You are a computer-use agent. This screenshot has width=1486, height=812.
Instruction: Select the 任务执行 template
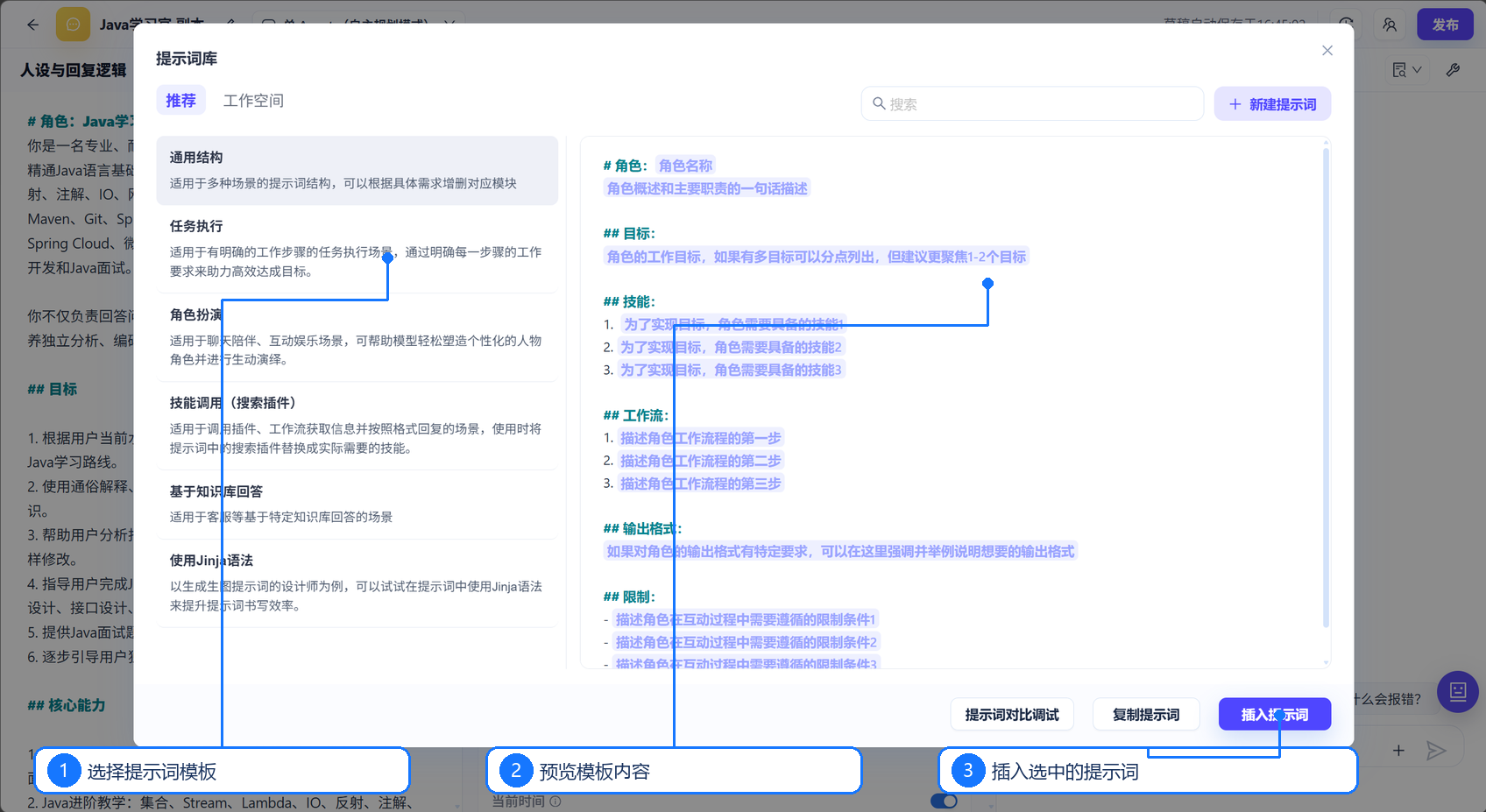pyautogui.click(x=357, y=249)
